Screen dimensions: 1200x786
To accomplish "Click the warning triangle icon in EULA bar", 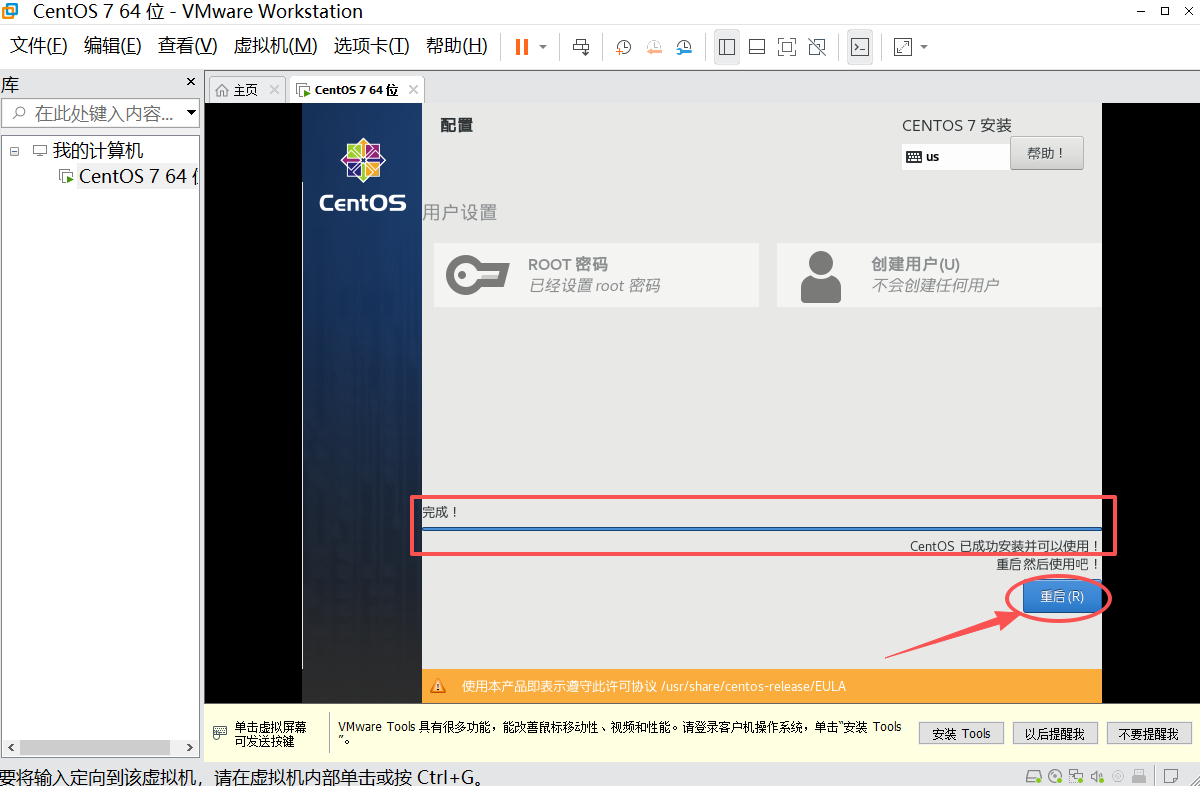I will coord(438,687).
